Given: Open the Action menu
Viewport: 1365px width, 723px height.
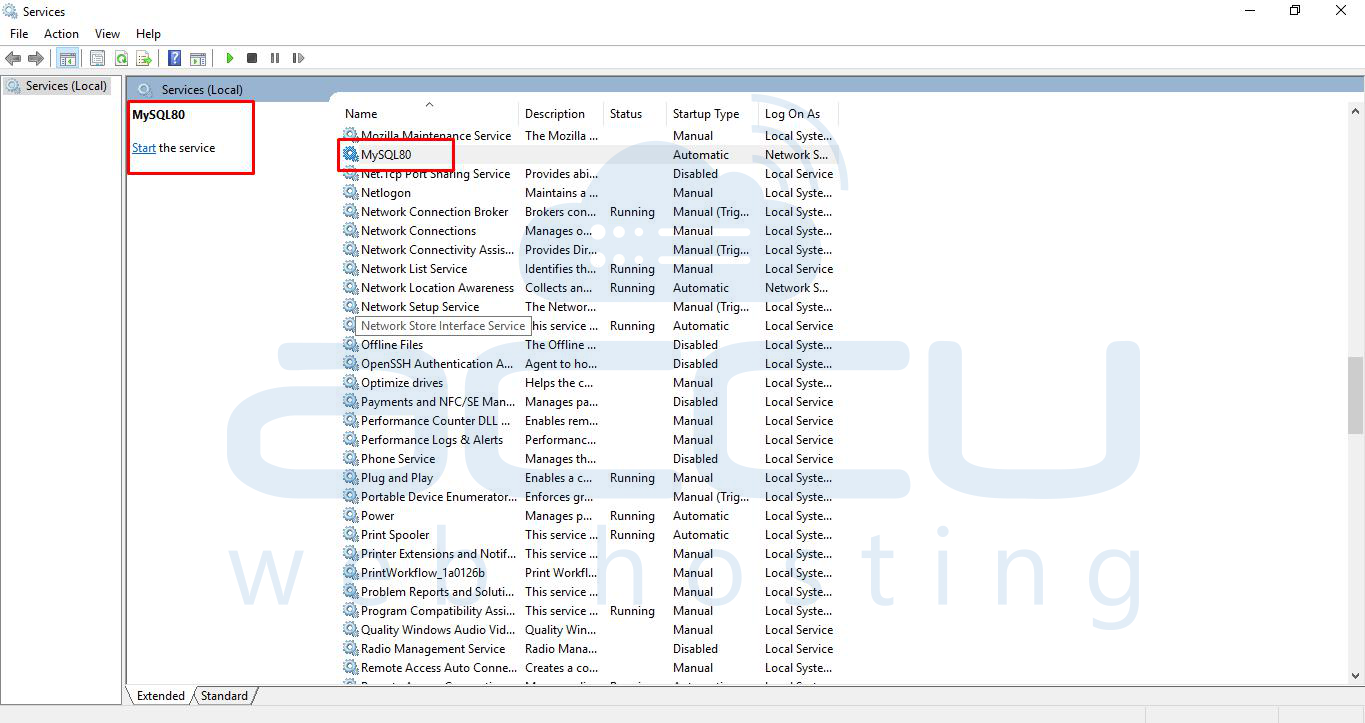Looking at the screenshot, I should pyautogui.click(x=61, y=34).
